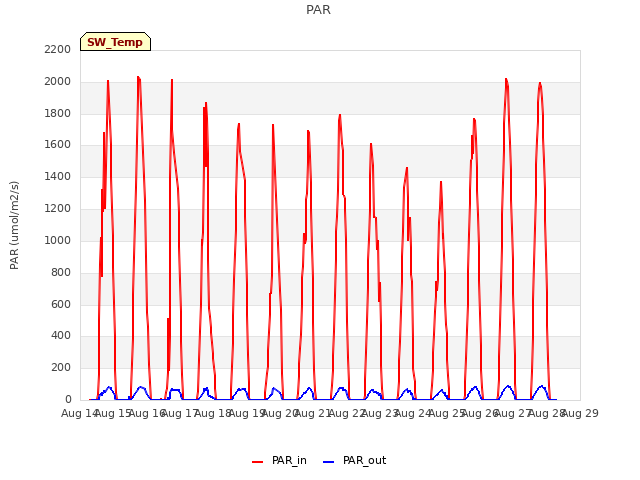
Task: Toggle the PAR_in legend entry
Action: click(279, 460)
